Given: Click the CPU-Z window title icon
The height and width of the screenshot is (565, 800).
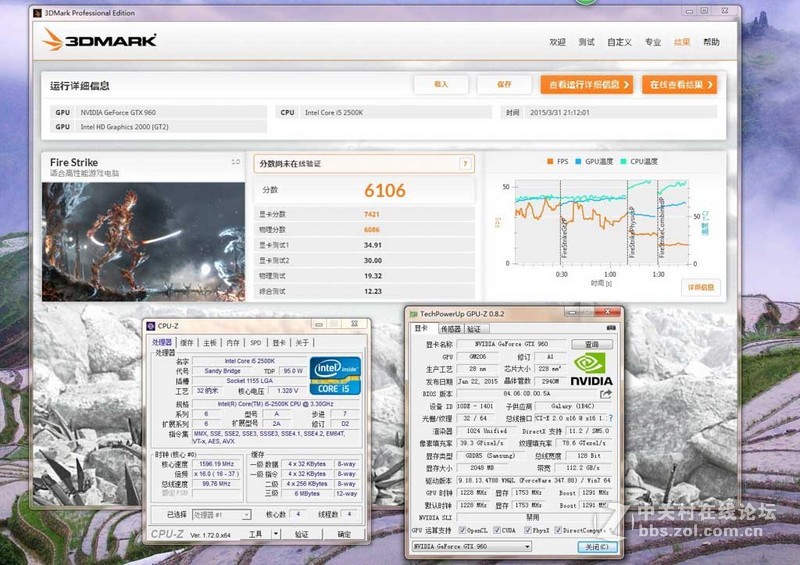Looking at the screenshot, I should pyautogui.click(x=151, y=326).
